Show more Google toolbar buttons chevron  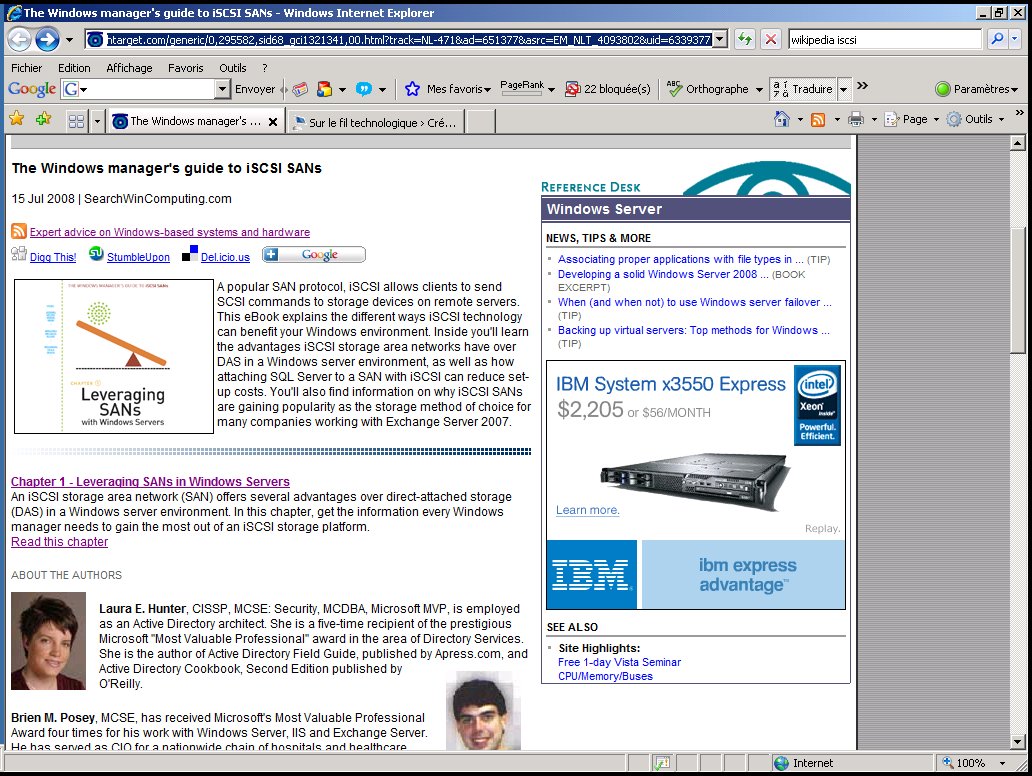click(862, 86)
